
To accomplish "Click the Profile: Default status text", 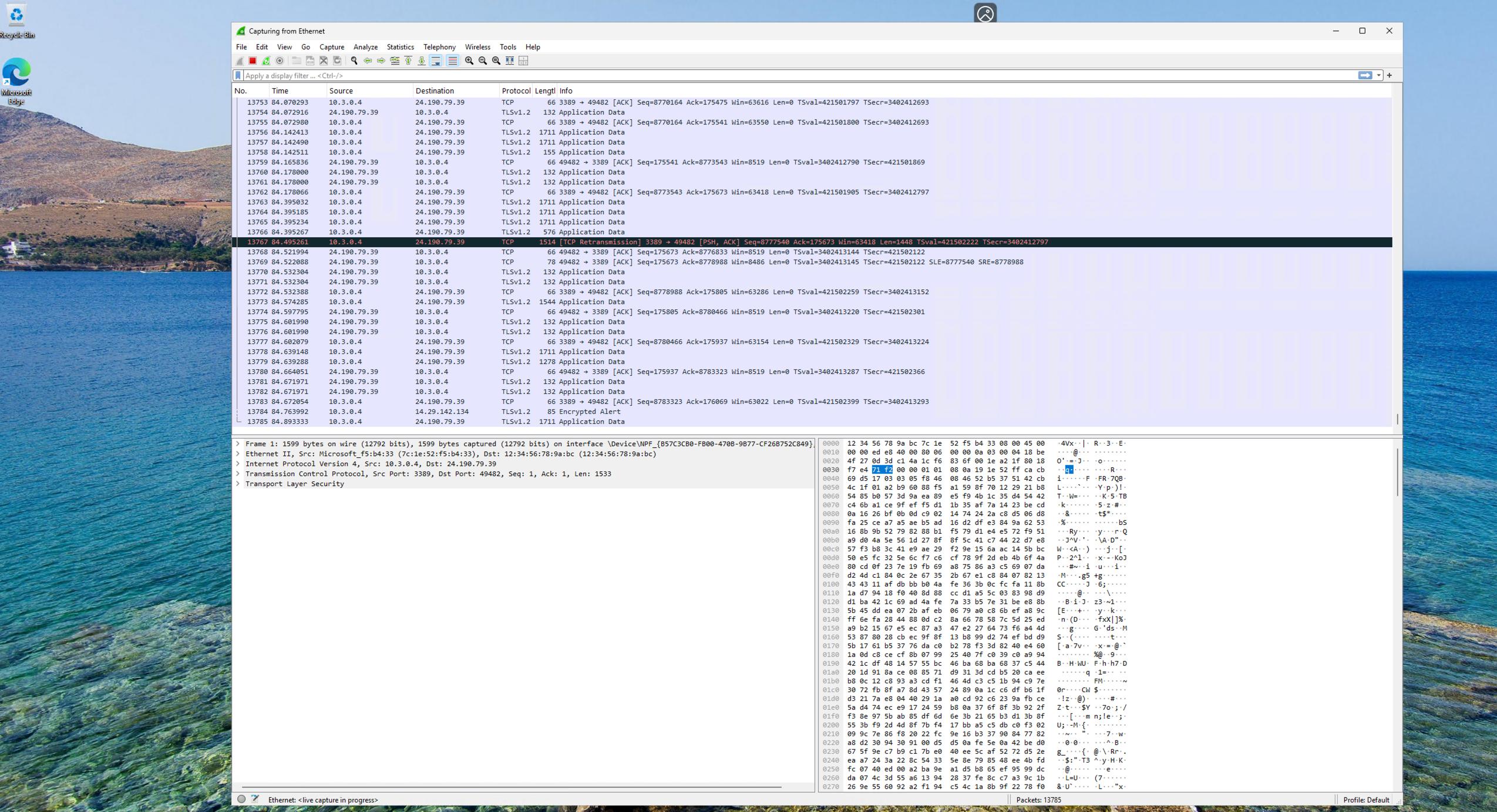I will [x=1365, y=800].
